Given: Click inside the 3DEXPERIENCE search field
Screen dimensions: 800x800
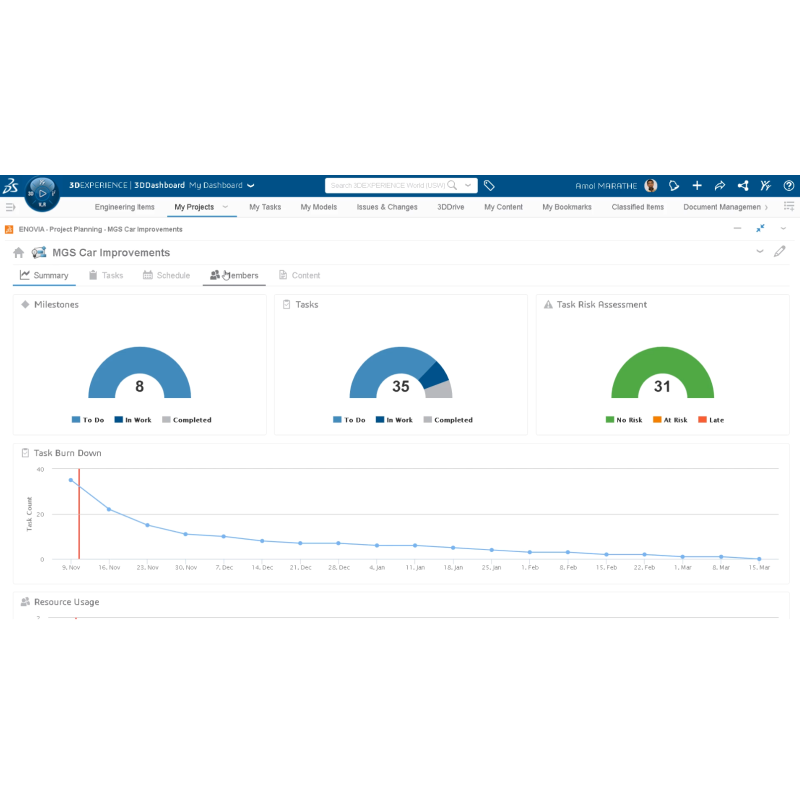Looking at the screenshot, I should (x=388, y=185).
